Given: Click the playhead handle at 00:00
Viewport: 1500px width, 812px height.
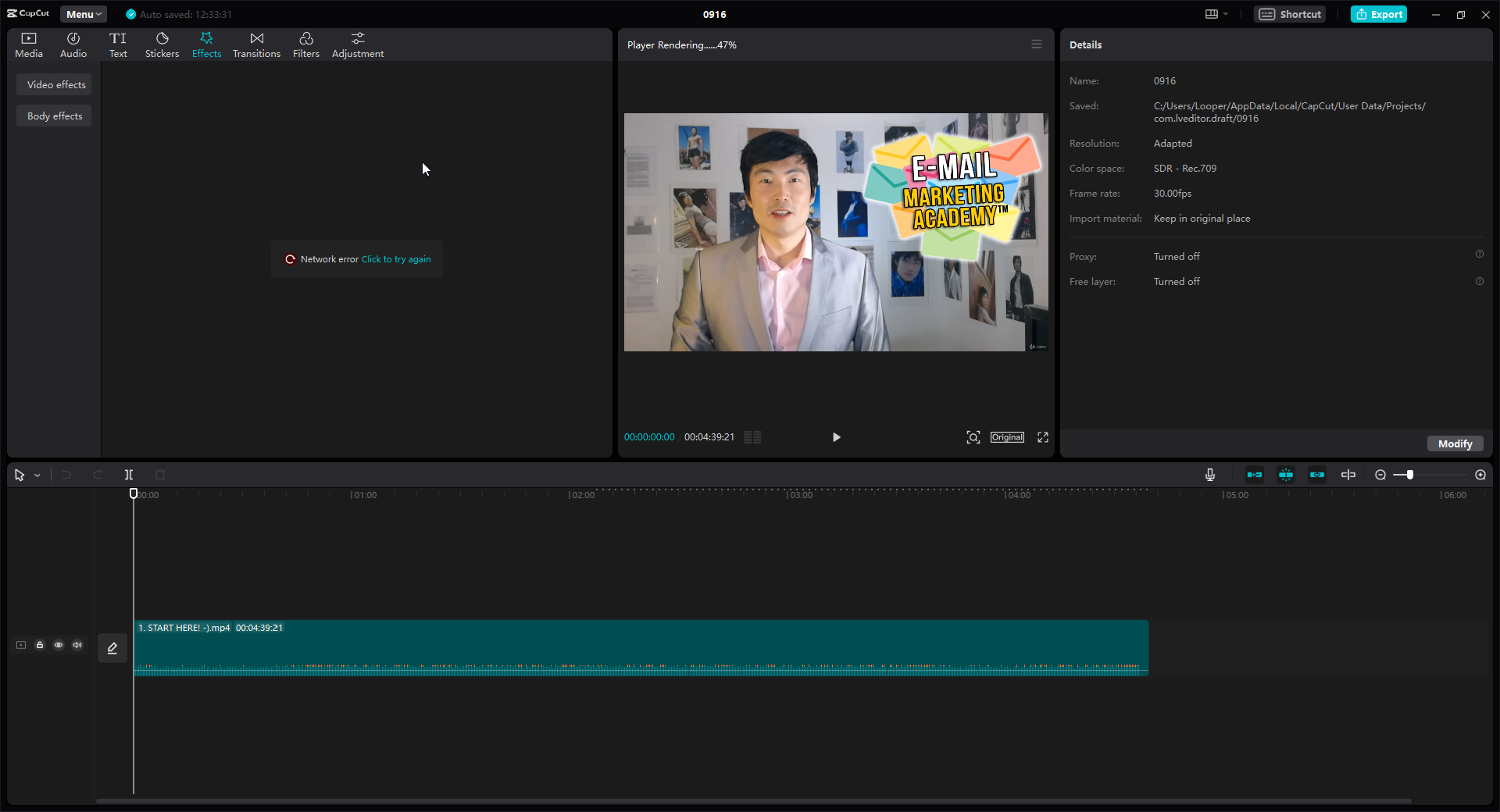Looking at the screenshot, I should (x=134, y=493).
